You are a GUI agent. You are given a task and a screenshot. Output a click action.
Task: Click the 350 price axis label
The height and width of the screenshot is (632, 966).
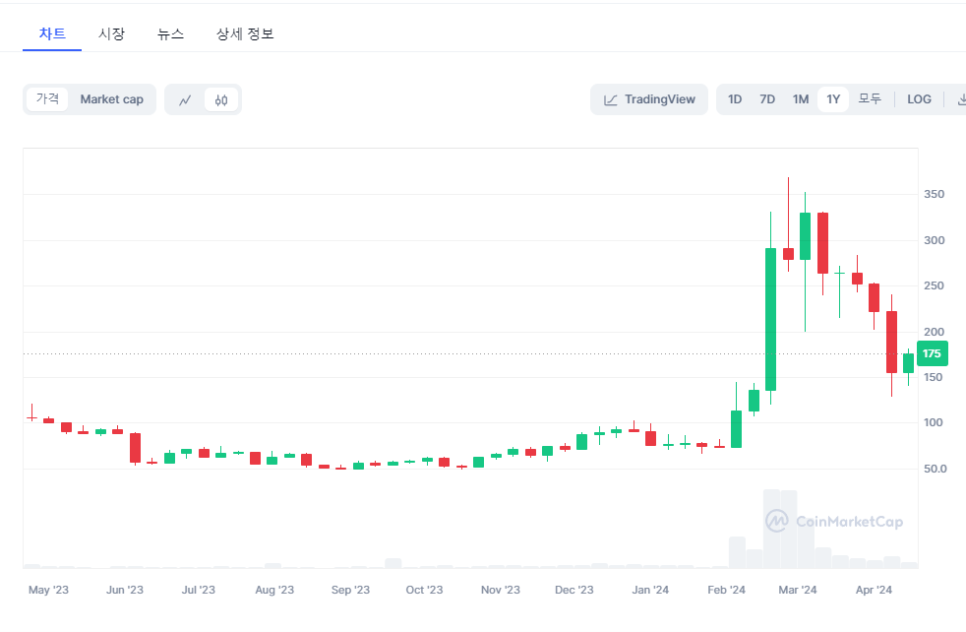coord(934,194)
